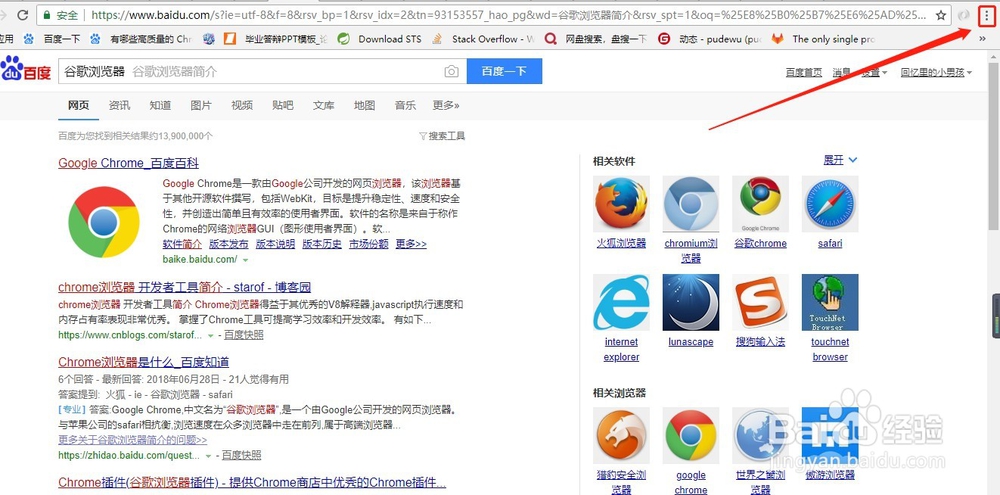
Task: Open 更多关于谷歌浏览器简介的问题>> link
Action: (x=133, y=440)
